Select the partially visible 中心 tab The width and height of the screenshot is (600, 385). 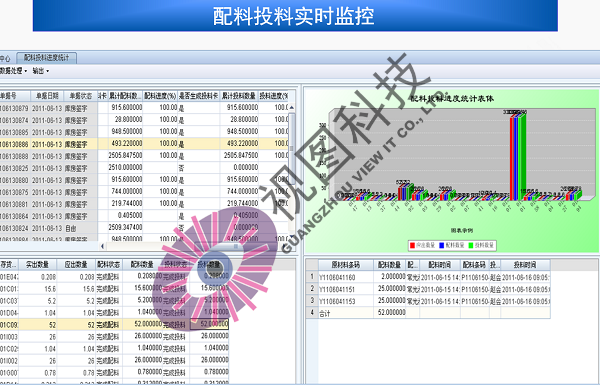tap(5, 58)
